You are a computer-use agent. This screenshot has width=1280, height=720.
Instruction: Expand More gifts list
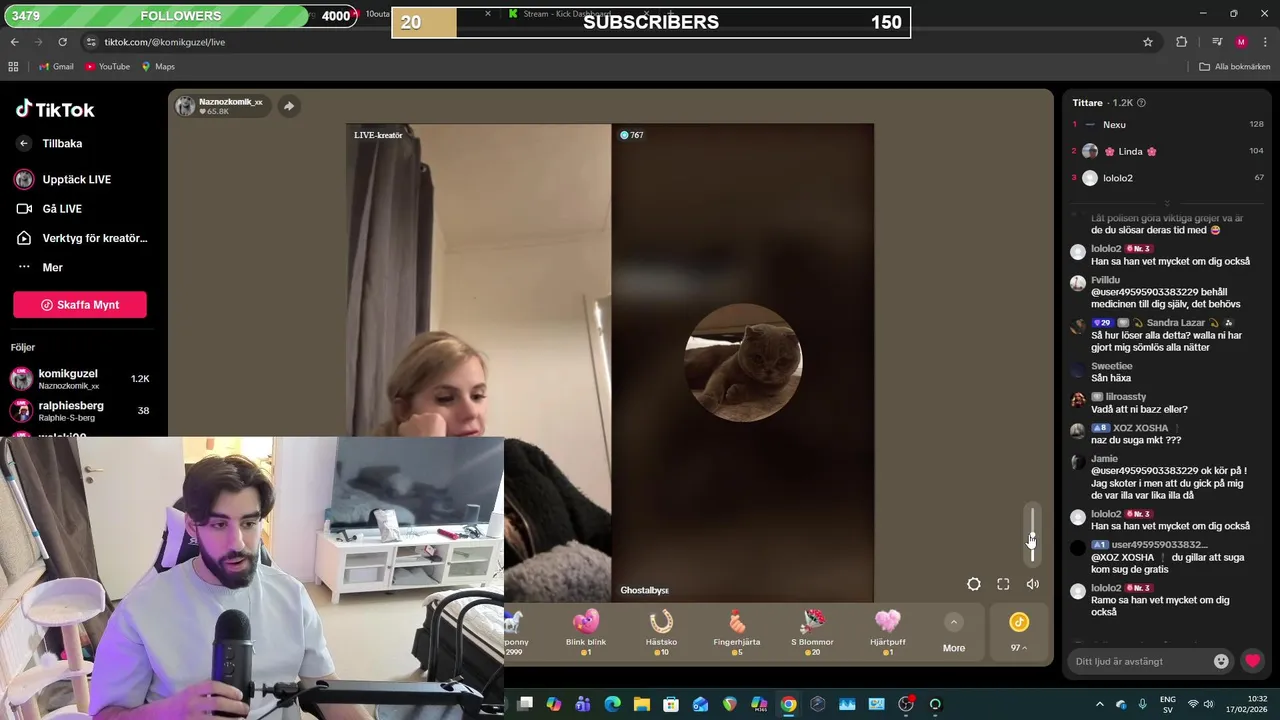coord(954,634)
